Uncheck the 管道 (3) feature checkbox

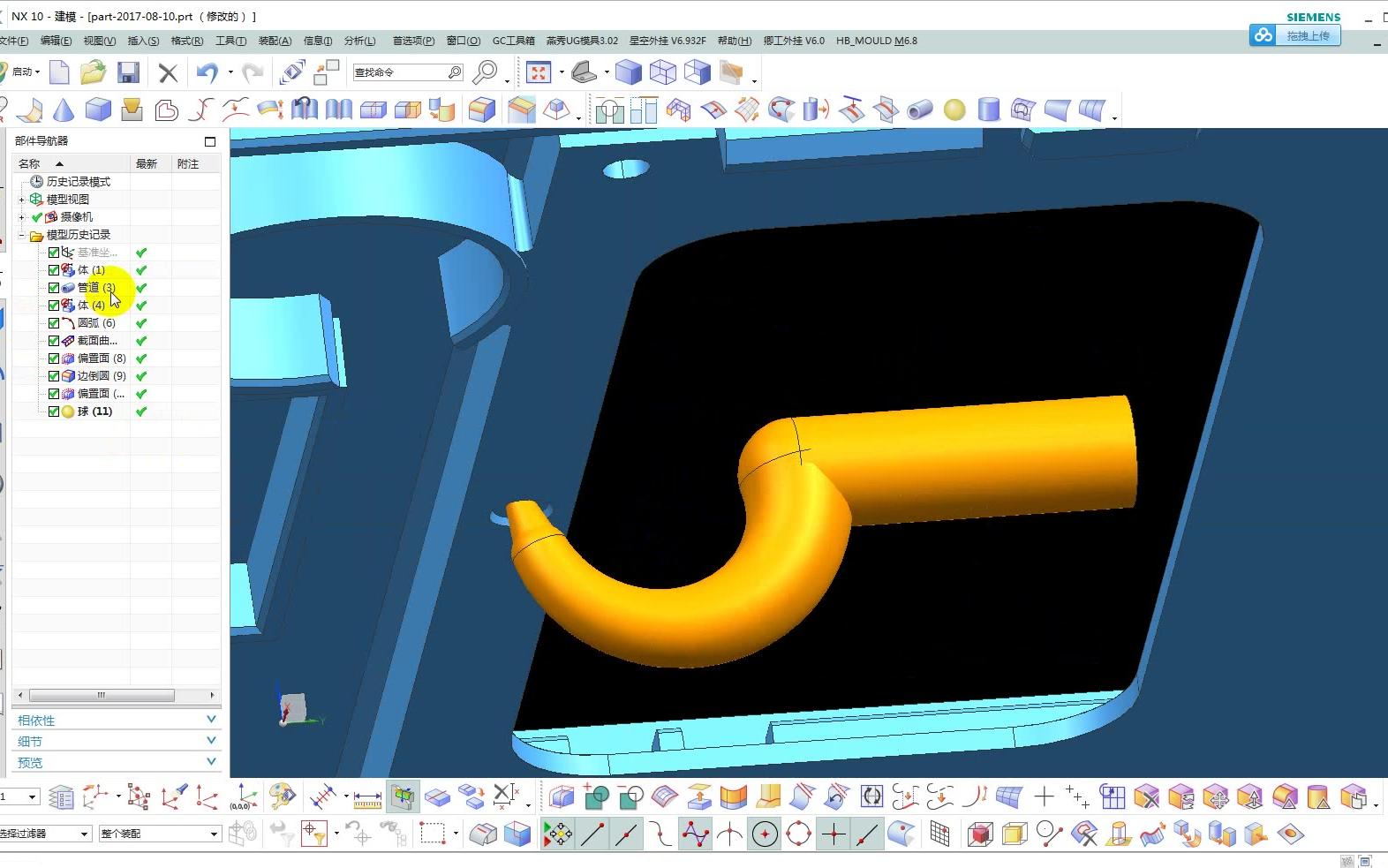coord(54,288)
